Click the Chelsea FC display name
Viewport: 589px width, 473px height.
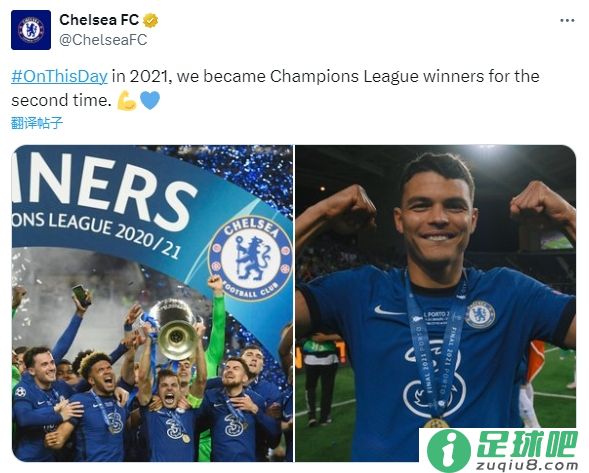pyautogui.click(x=99, y=20)
